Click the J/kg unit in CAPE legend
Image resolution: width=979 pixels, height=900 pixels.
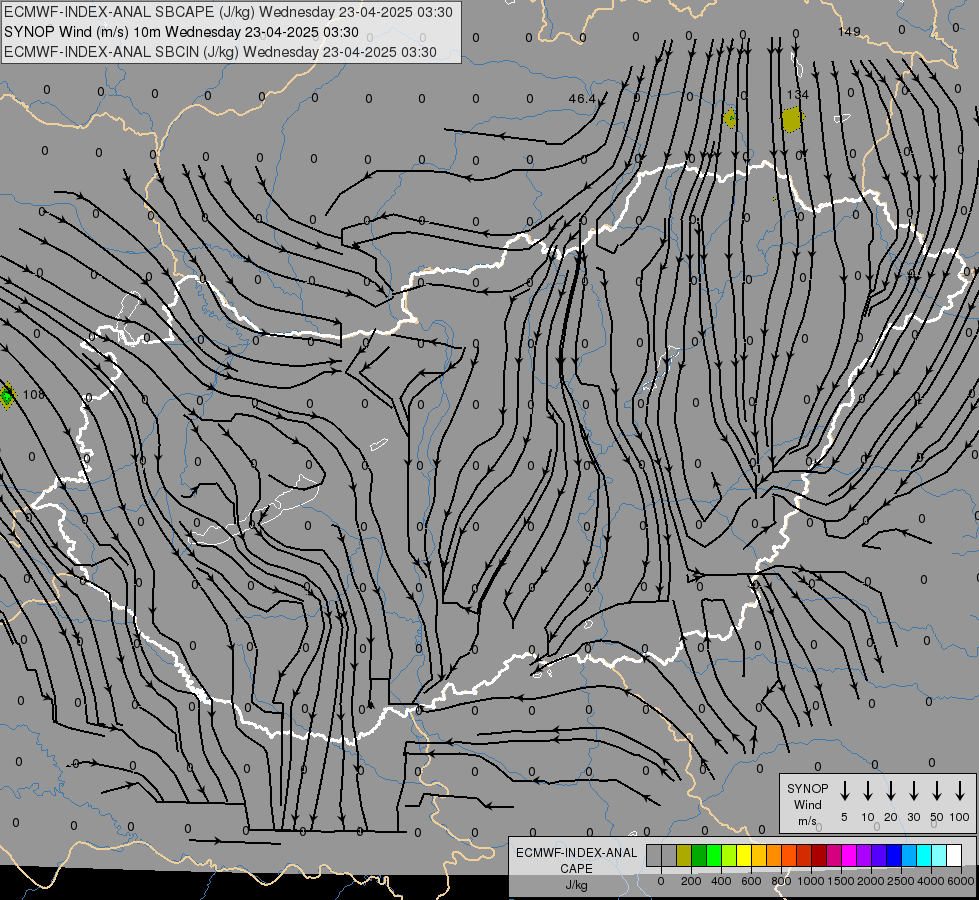coord(576,885)
